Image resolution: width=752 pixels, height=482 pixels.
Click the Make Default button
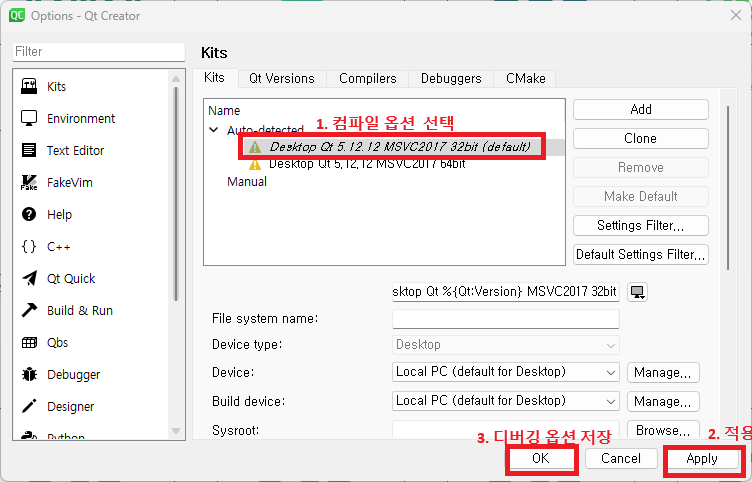(x=641, y=196)
